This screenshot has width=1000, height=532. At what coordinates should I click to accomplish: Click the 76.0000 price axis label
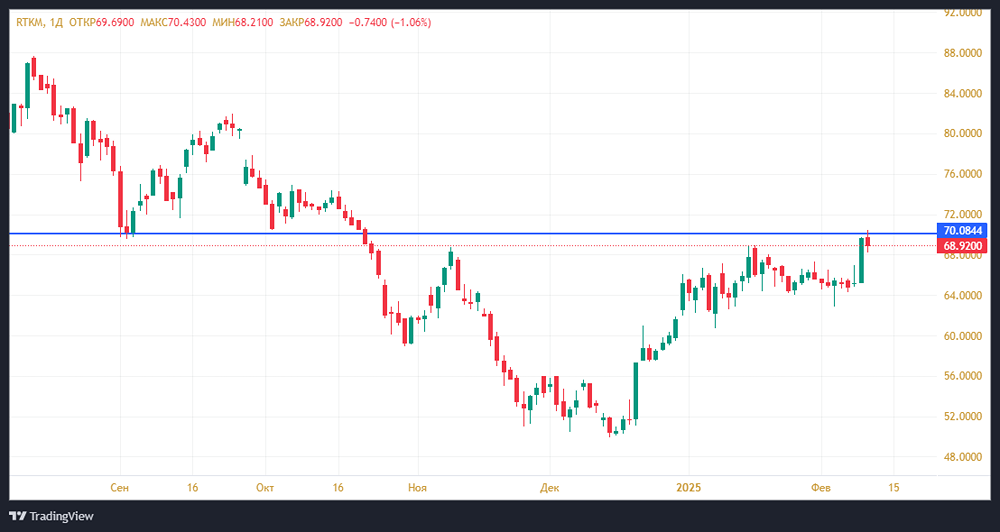pos(962,174)
